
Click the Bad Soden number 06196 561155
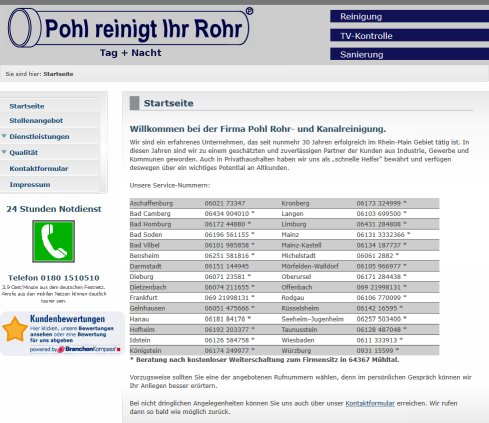227,235
